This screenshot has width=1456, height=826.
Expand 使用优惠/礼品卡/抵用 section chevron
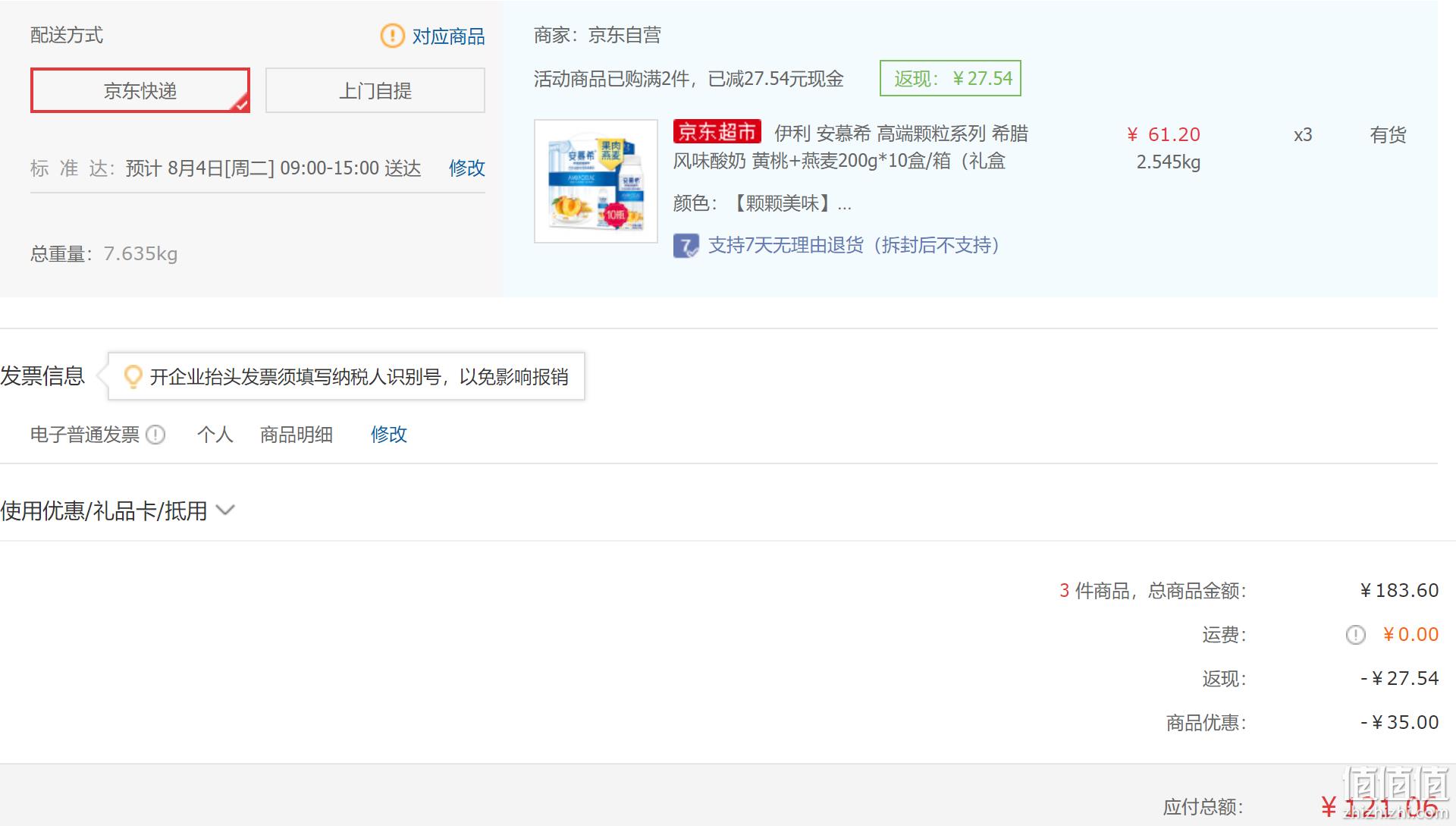coord(225,510)
